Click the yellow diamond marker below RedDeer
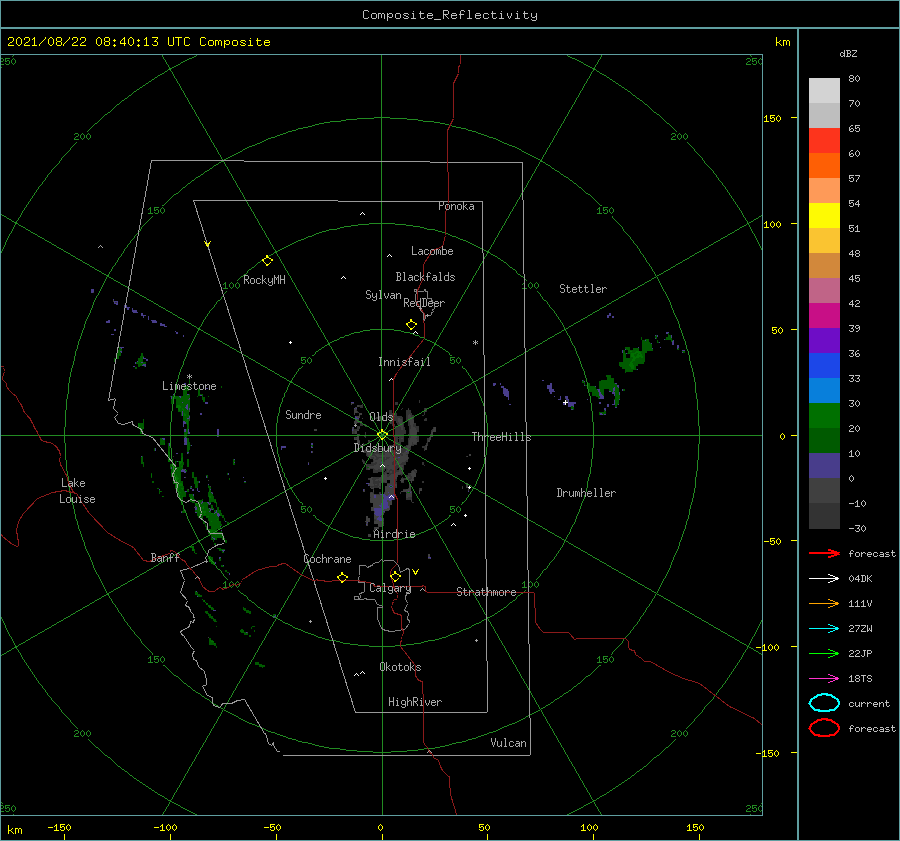Screen dimensions: 900x841 pyautogui.click(x=411, y=324)
